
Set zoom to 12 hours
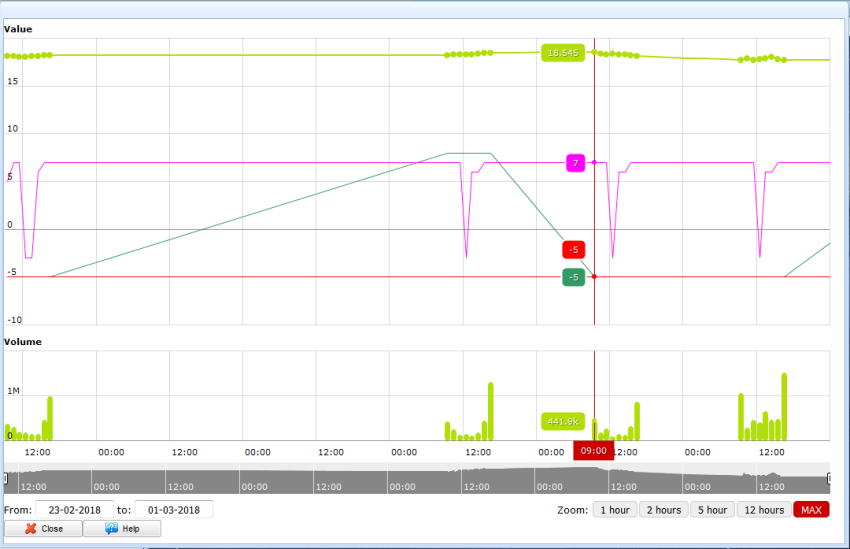pos(763,510)
